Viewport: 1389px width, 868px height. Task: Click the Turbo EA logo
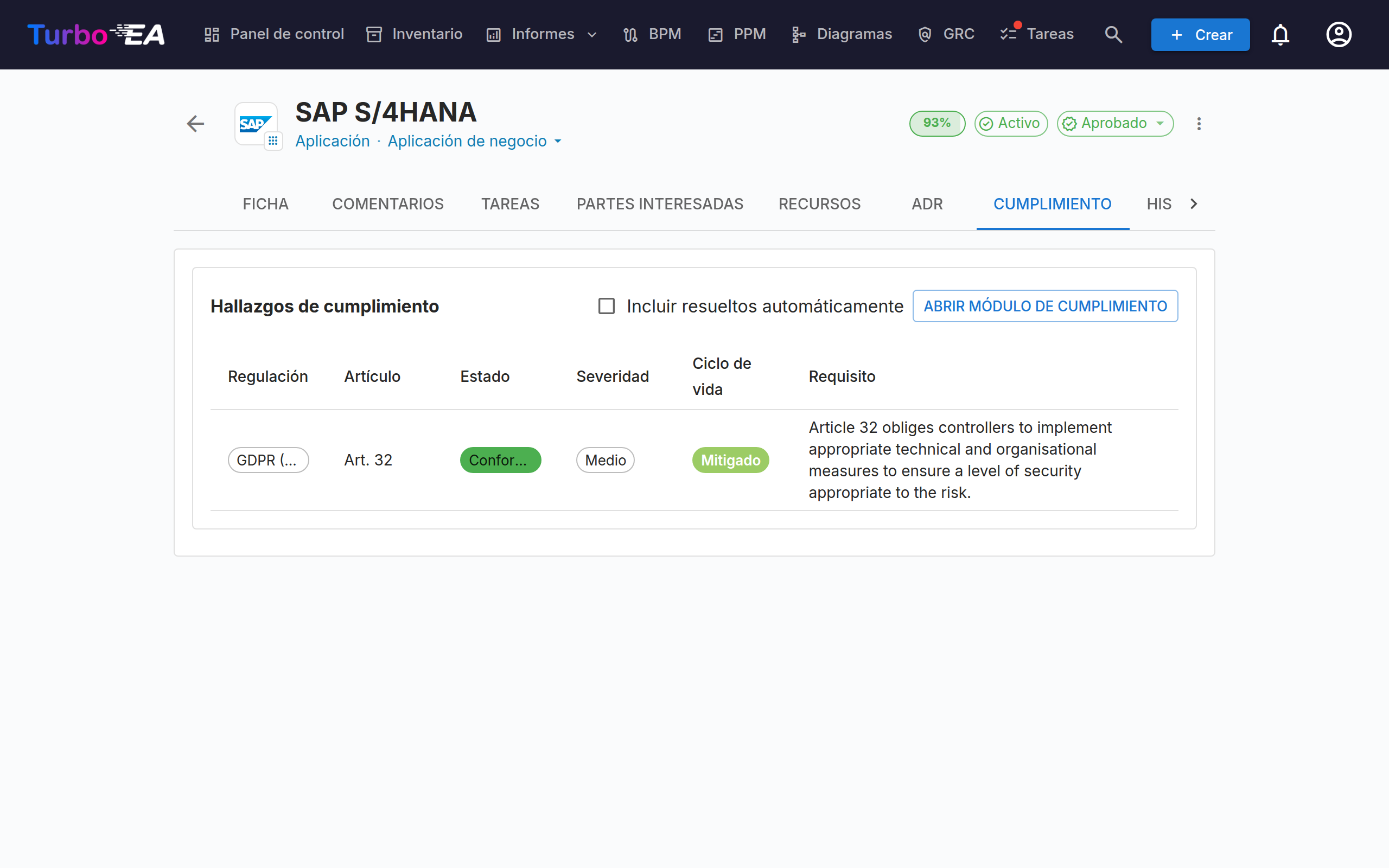point(97,34)
